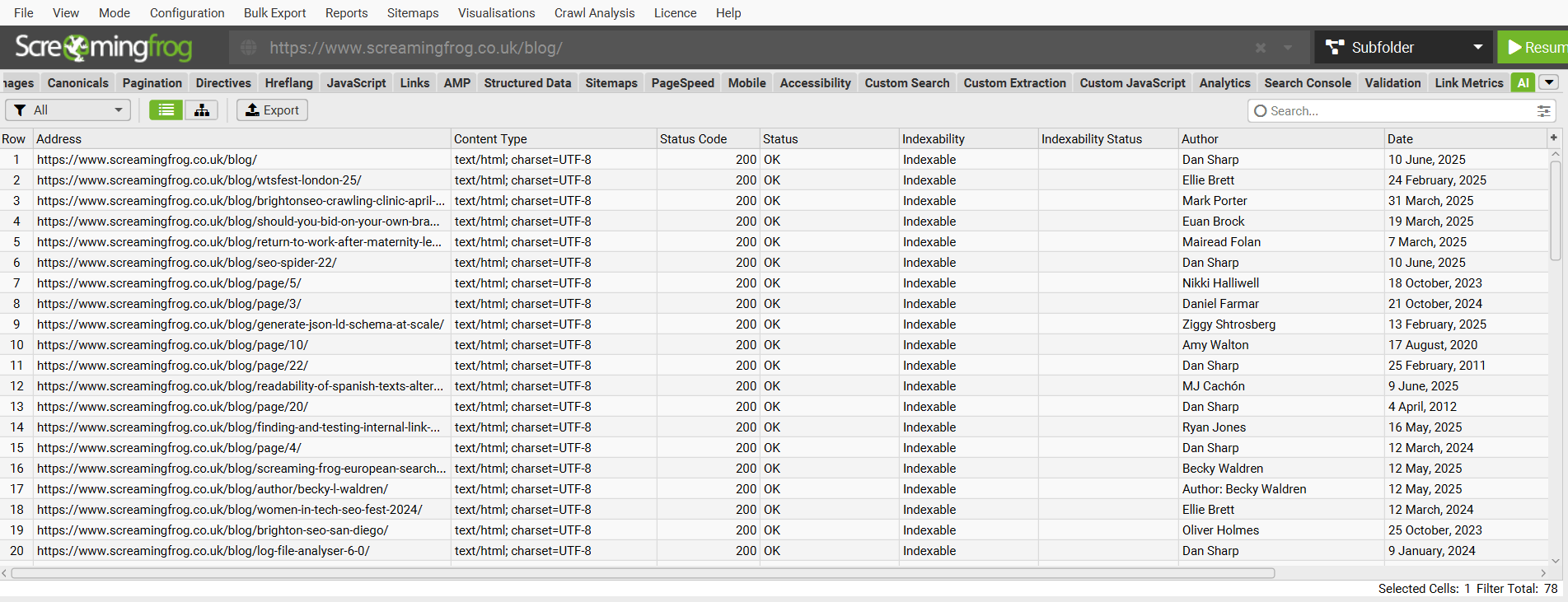Image resolution: width=1568 pixels, height=602 pixels.
Task: Expand the hidden tabs dropdown
Action: tap(1549, 82)
